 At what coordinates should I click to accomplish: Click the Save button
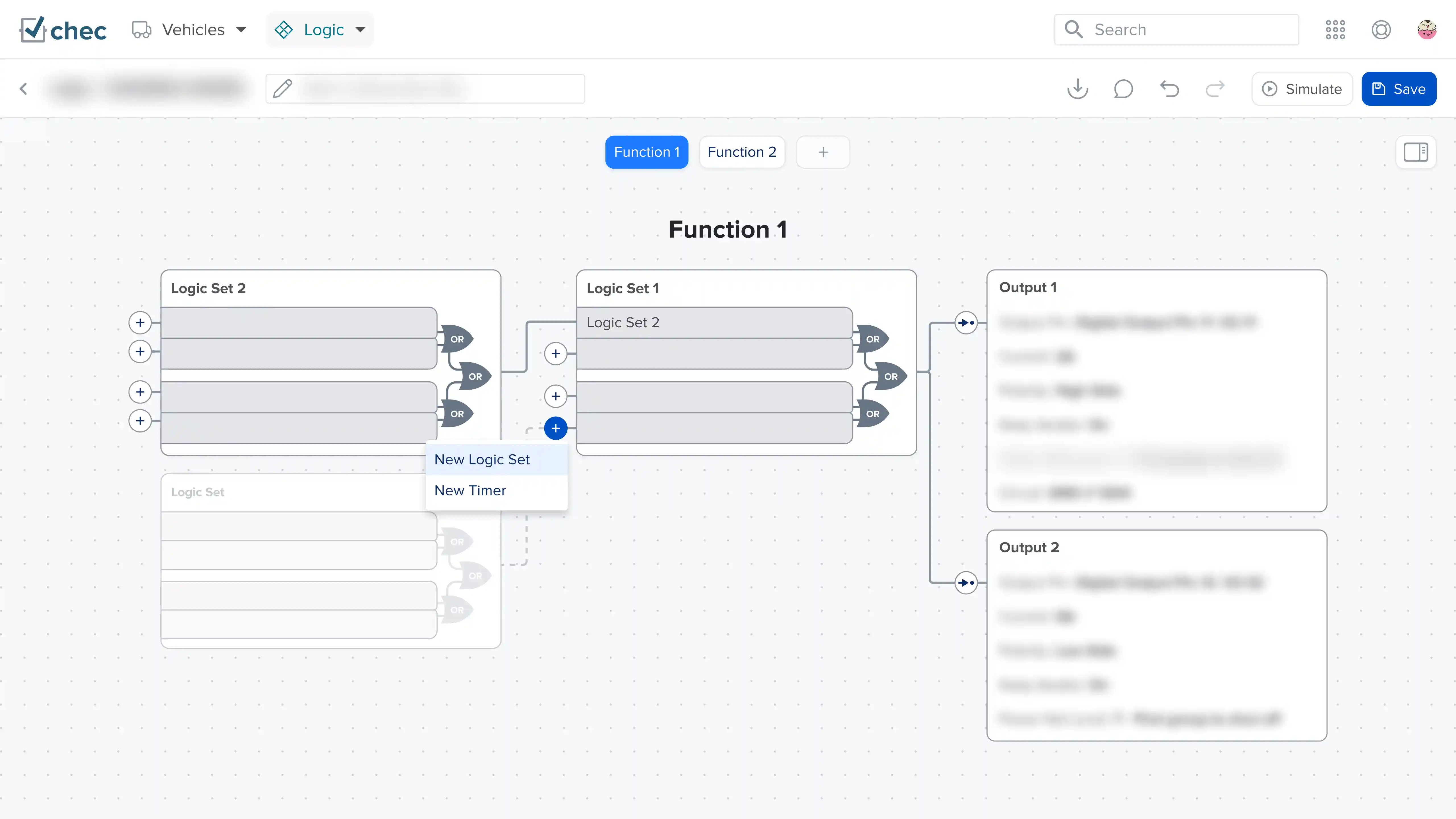[1398, 89]
